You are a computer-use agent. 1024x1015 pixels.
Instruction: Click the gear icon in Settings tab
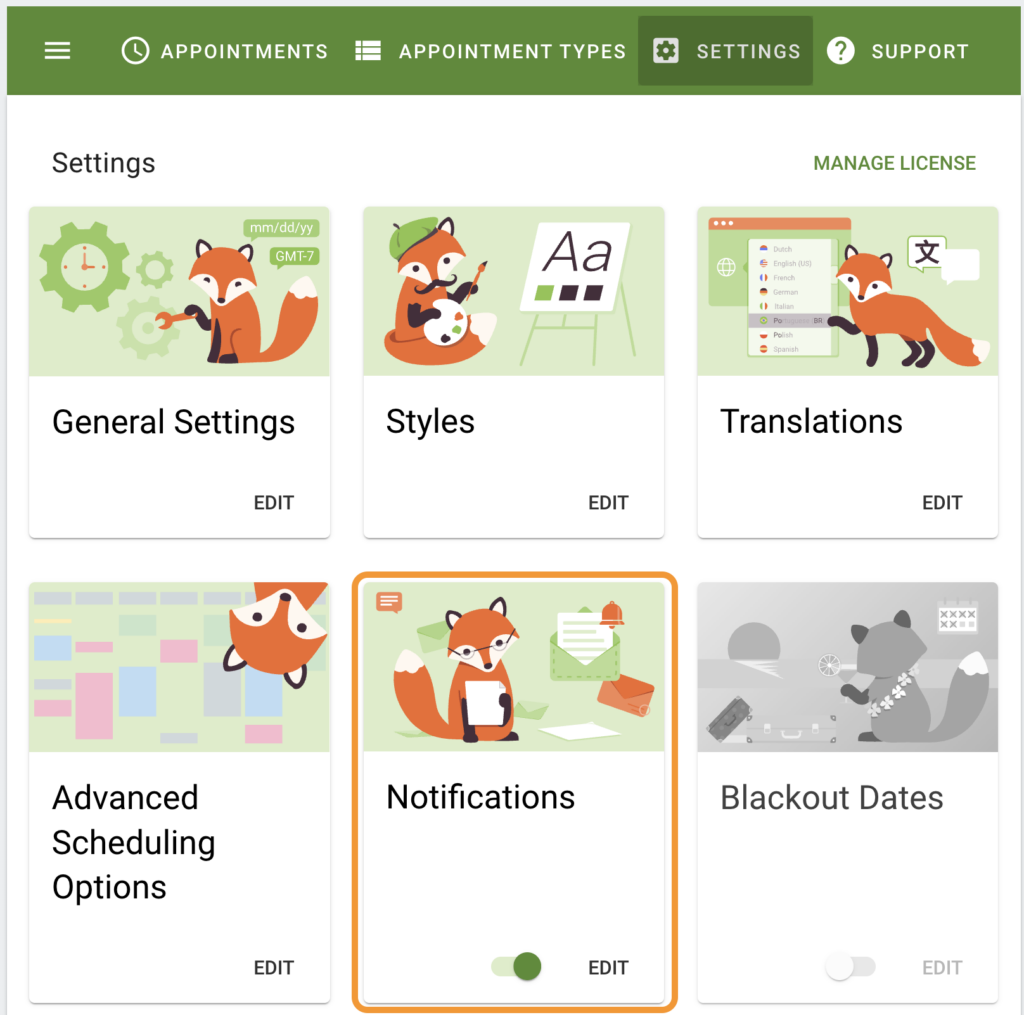point(666,51)
